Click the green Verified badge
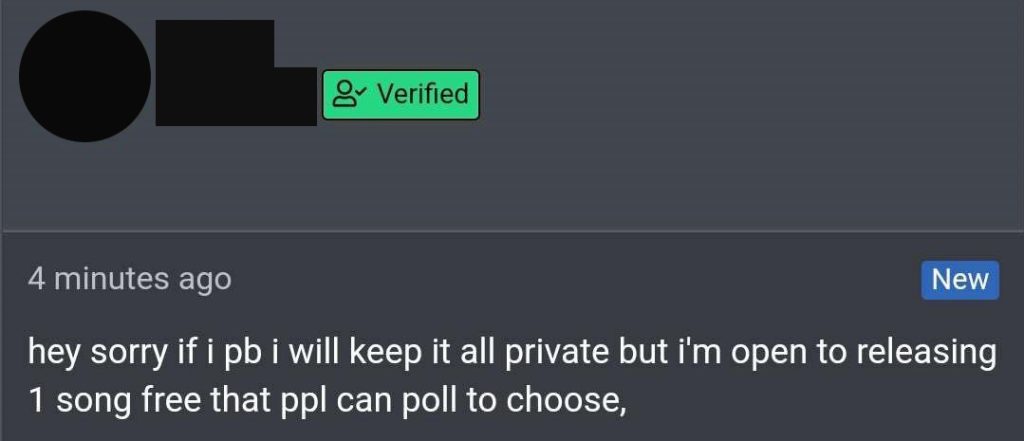 401,95
